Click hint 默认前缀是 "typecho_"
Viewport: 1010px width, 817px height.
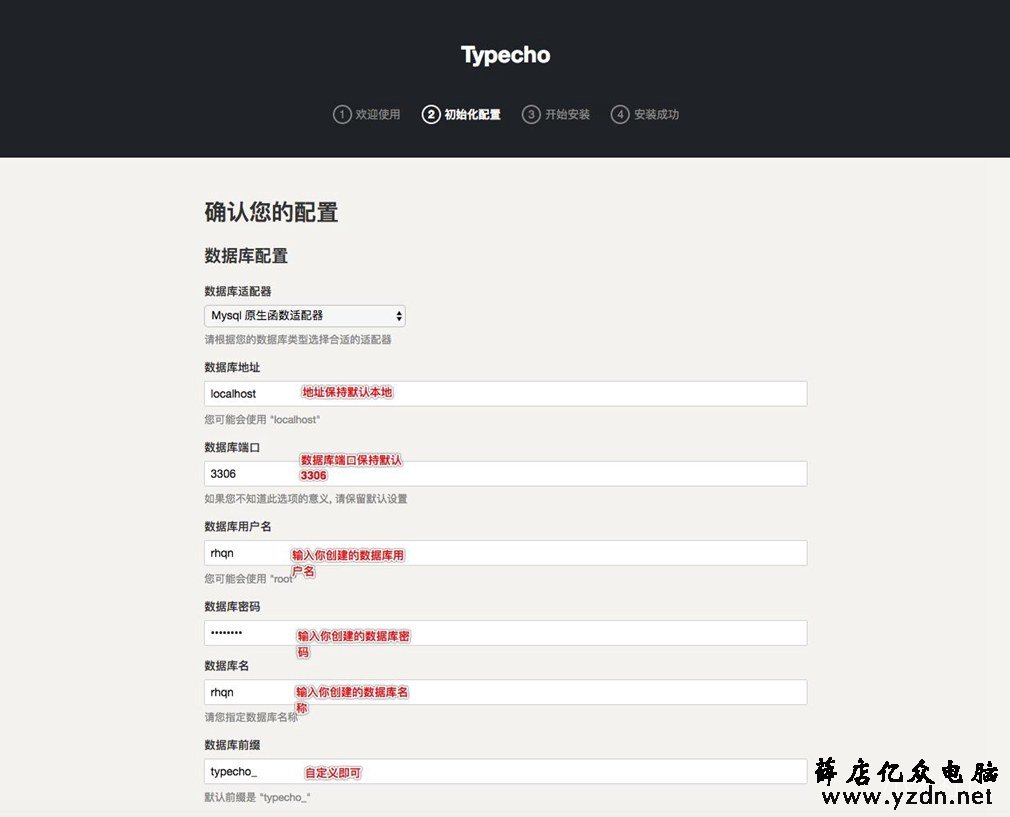257,797
